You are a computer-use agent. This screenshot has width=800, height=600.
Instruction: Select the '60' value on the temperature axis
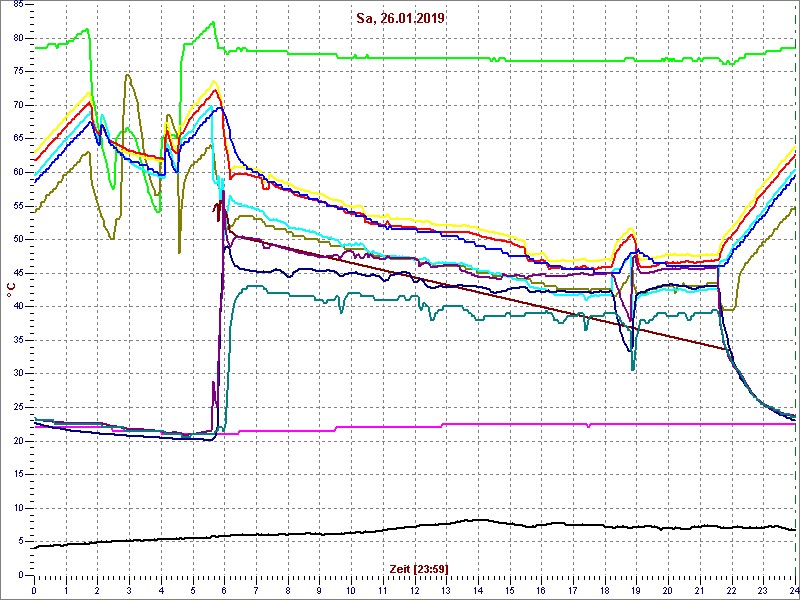18,172
